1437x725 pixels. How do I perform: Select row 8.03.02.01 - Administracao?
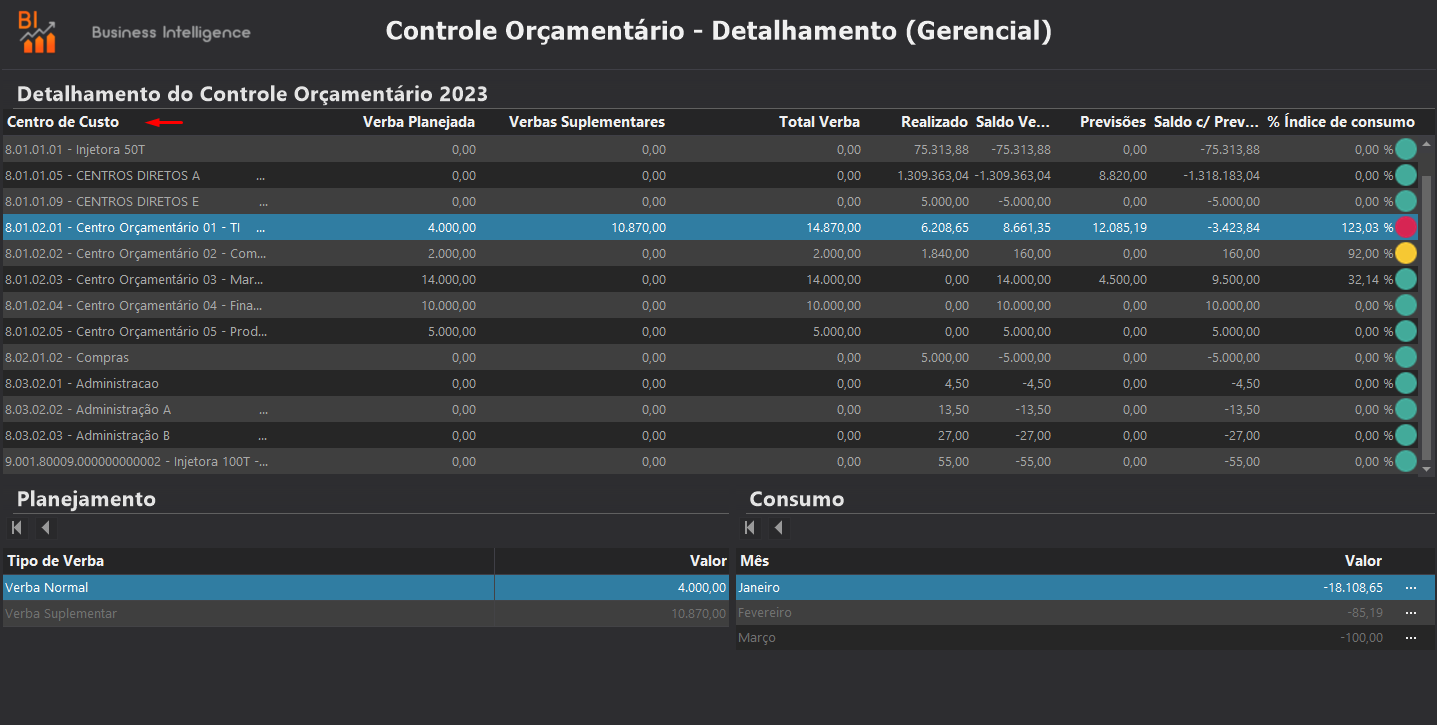[710, 383]
